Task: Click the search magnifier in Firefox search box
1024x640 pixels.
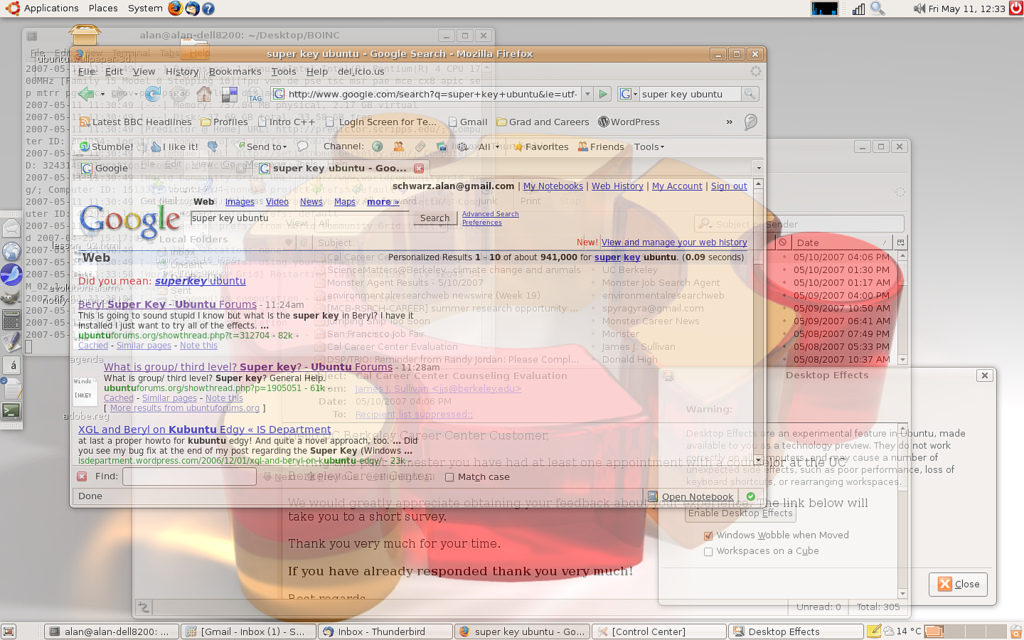Action: [750, 94]
